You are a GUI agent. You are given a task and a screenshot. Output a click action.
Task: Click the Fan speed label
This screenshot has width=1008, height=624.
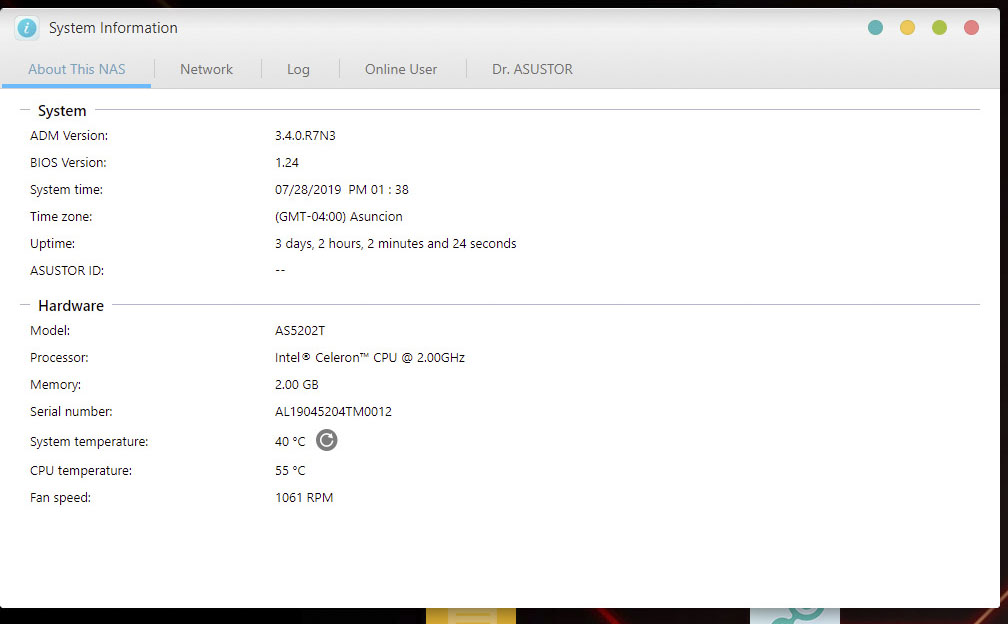click(60, 497)
